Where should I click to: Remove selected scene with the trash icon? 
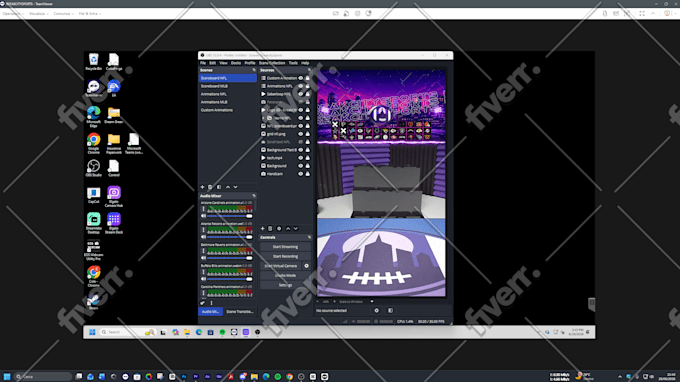click(210, 187)
